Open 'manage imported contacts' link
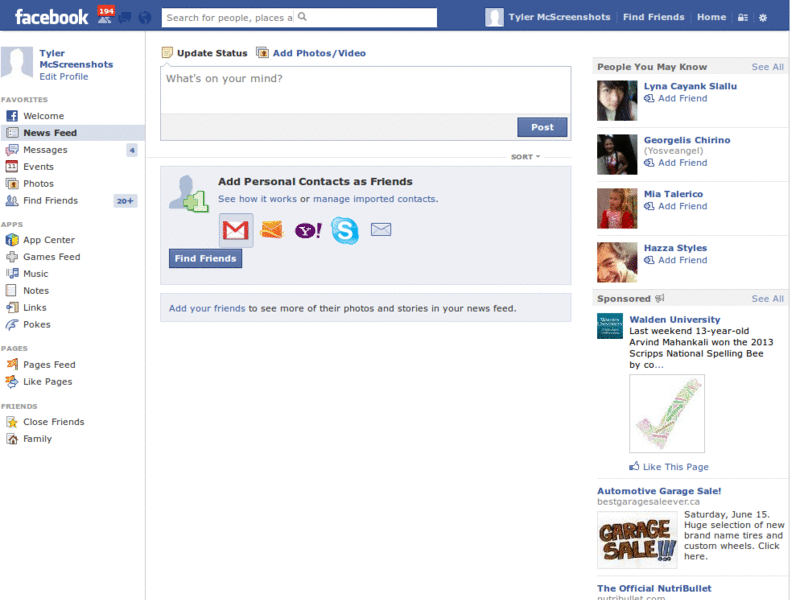 (374, 199)
